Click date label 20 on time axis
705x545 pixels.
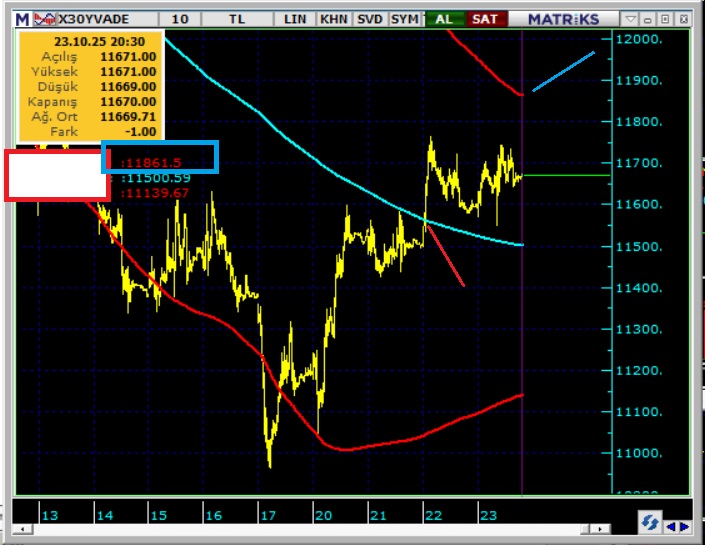(x=322, y=515)
